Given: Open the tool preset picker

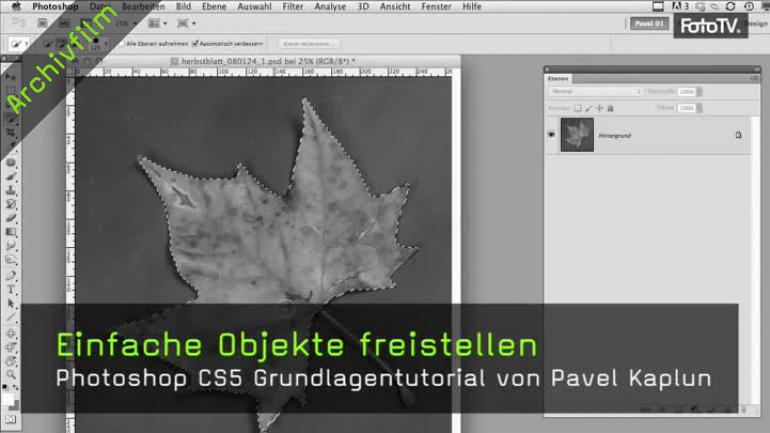Looking at the screenshot, I should point(19,44).
